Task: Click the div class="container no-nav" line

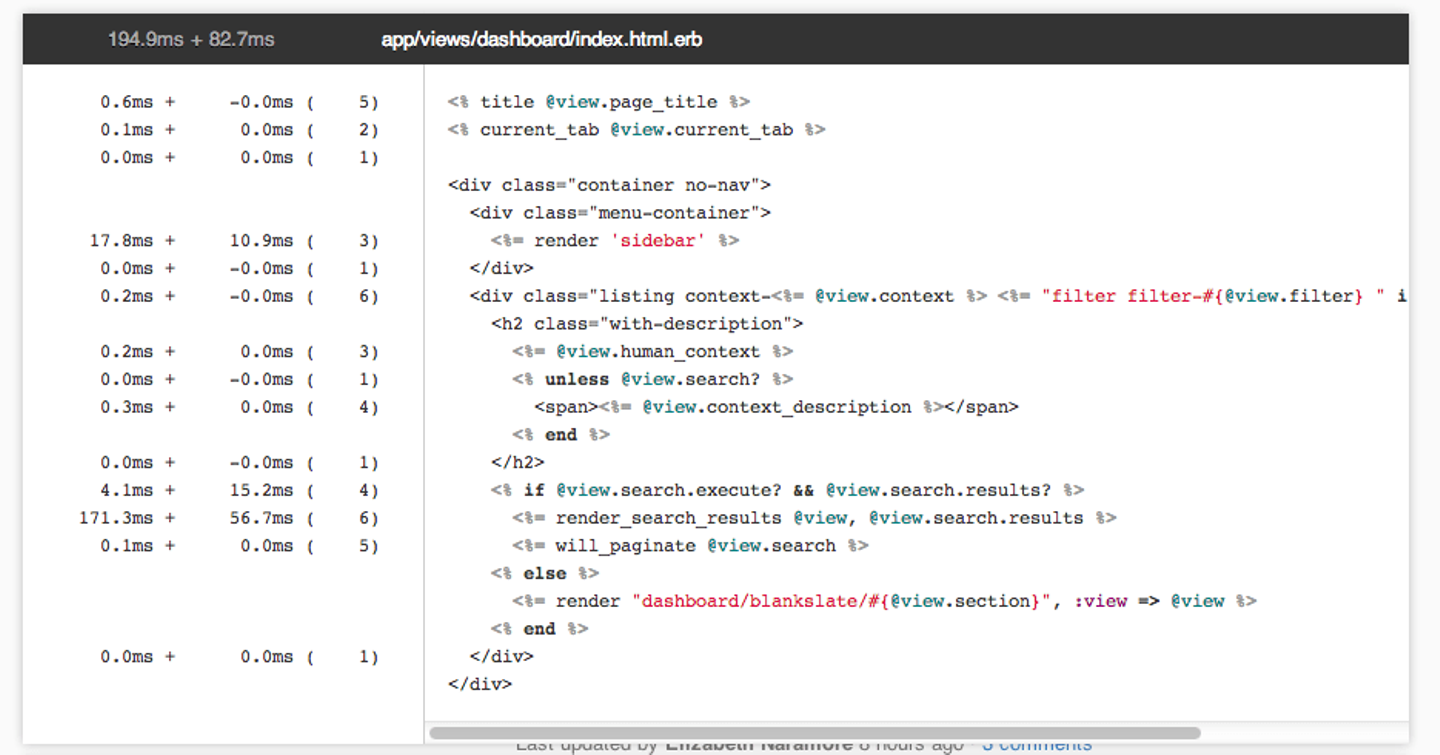Action: click(x=609, y=185)
